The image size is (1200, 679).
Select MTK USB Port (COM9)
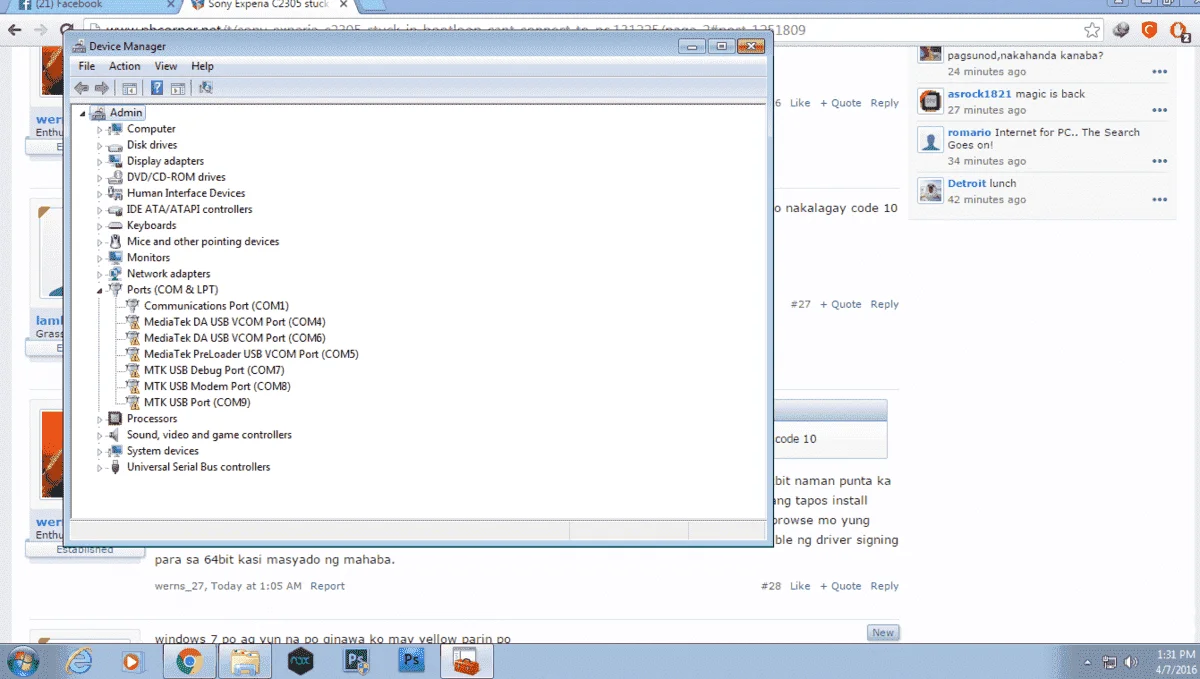coord(197,402)
